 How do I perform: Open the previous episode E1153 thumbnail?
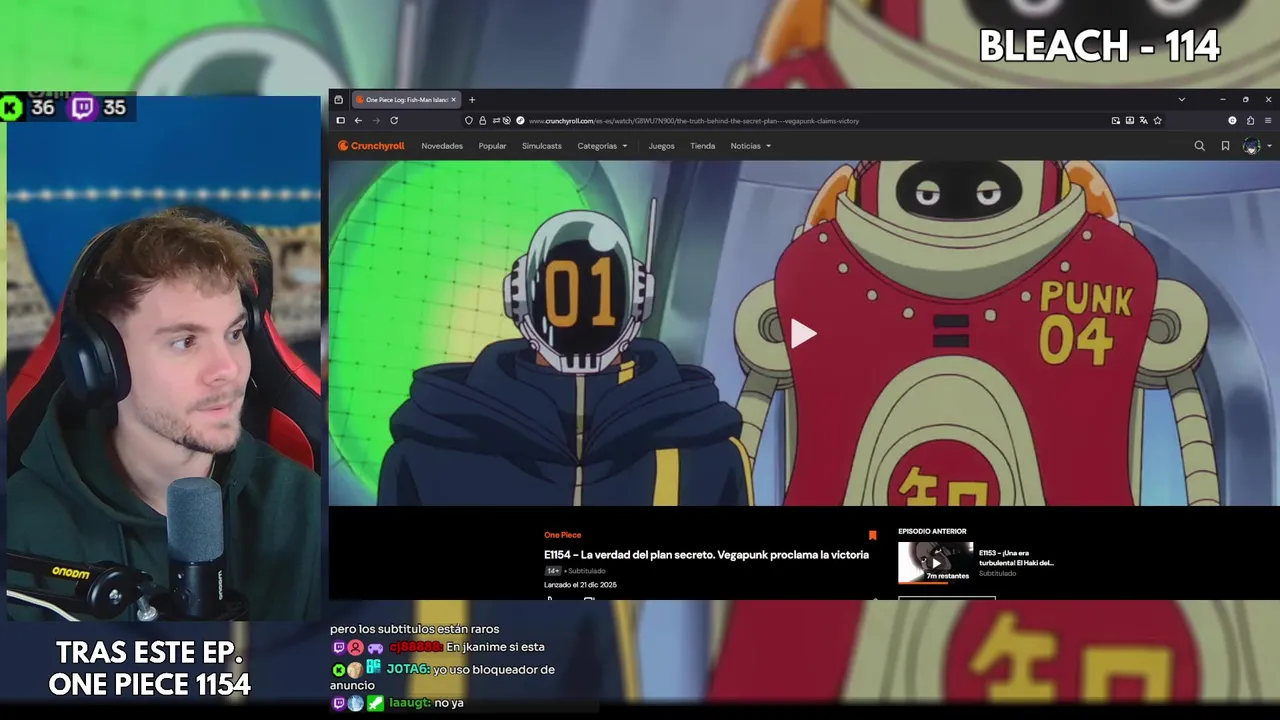935,562
